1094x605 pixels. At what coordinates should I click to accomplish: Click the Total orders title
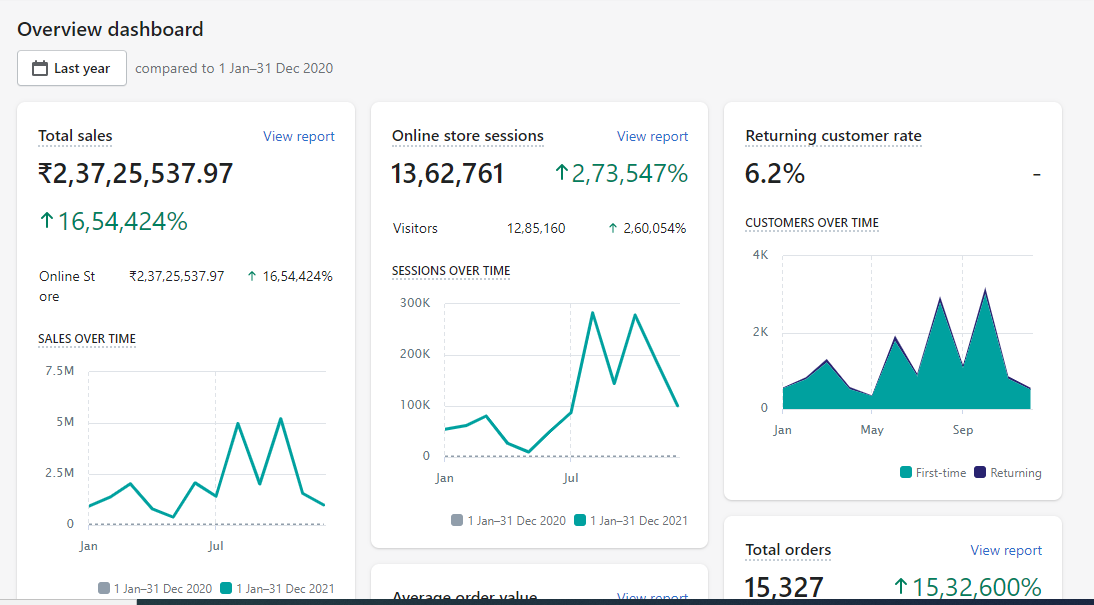click(x=788, y=550)
